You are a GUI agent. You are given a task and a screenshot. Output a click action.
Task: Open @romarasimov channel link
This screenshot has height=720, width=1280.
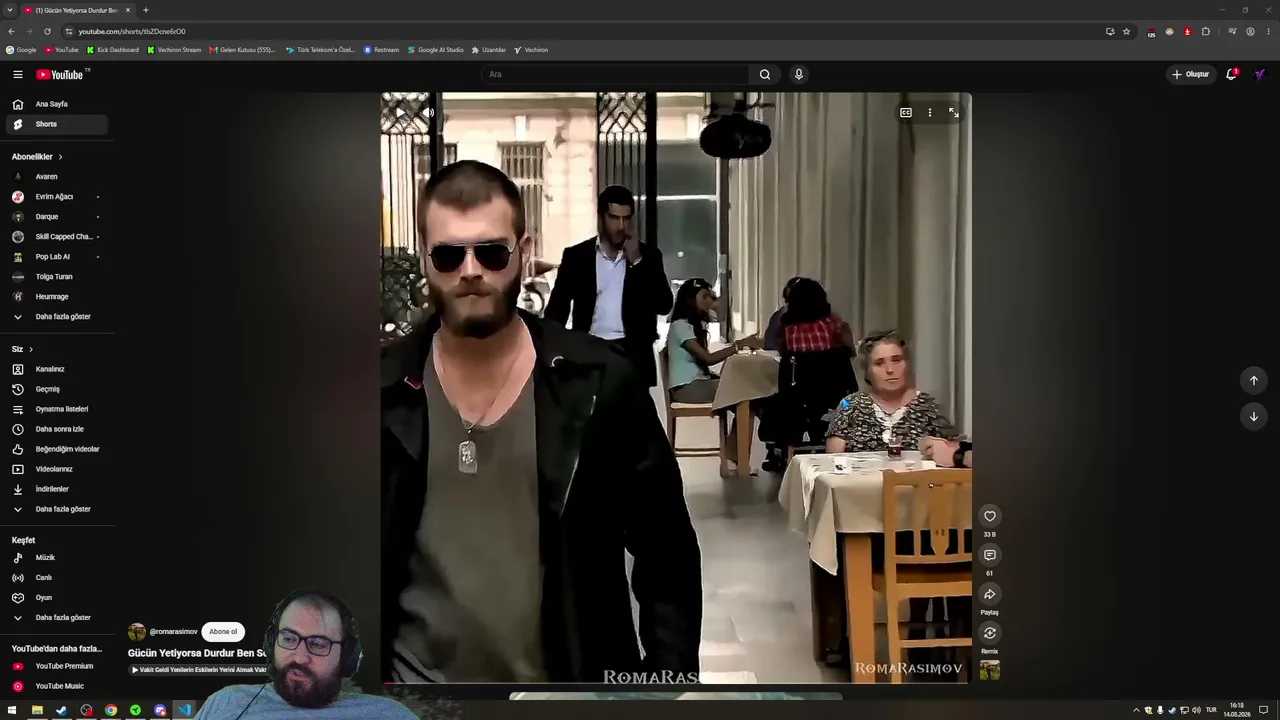(x=173, y=632)
